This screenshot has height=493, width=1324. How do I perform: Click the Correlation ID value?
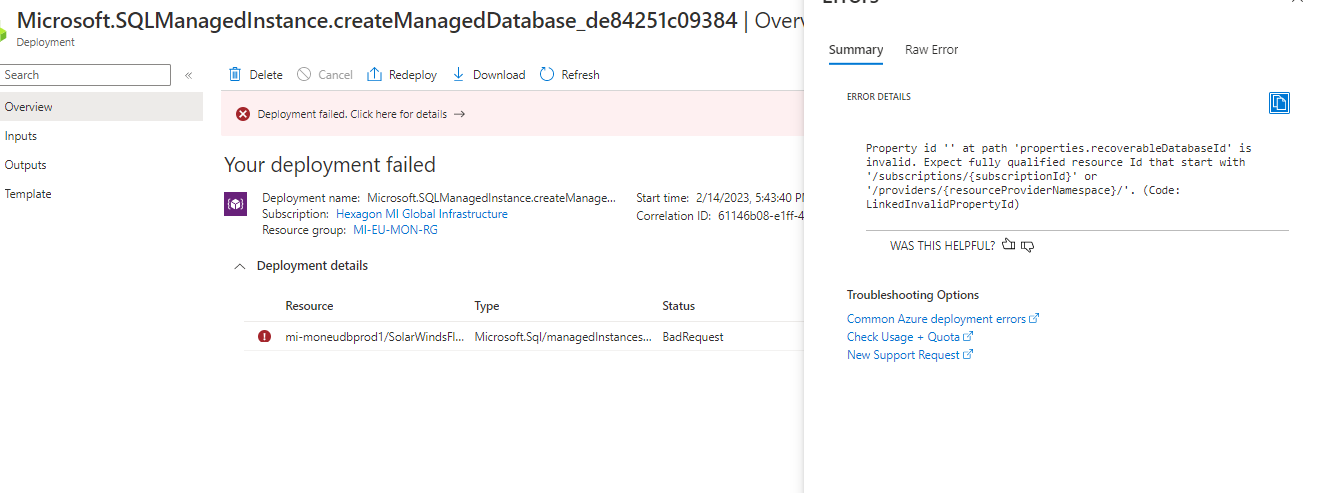(x=761, y=215)
